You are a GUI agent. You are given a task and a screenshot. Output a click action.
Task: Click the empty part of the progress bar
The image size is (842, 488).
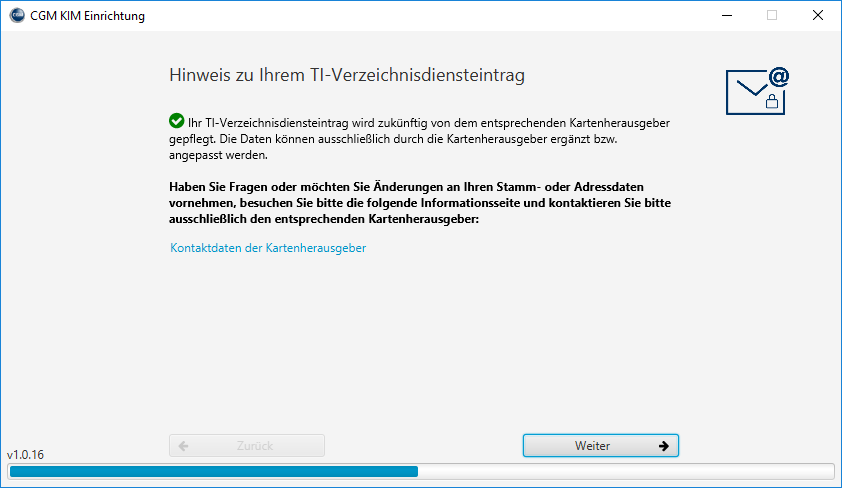pyautogui.click(x=625, y=471)
